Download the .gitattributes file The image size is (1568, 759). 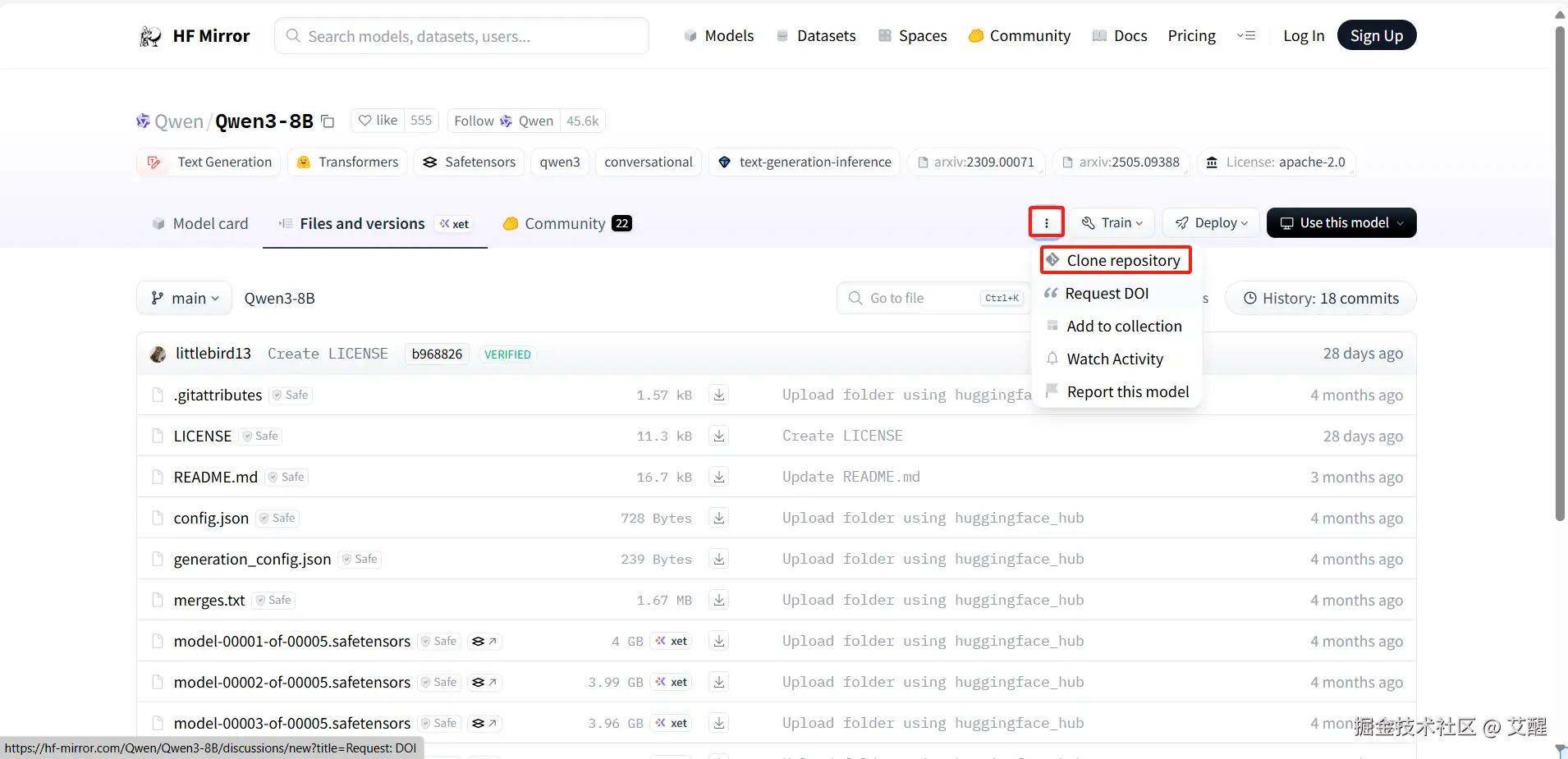pyautogui.click(x=719, y=395)
